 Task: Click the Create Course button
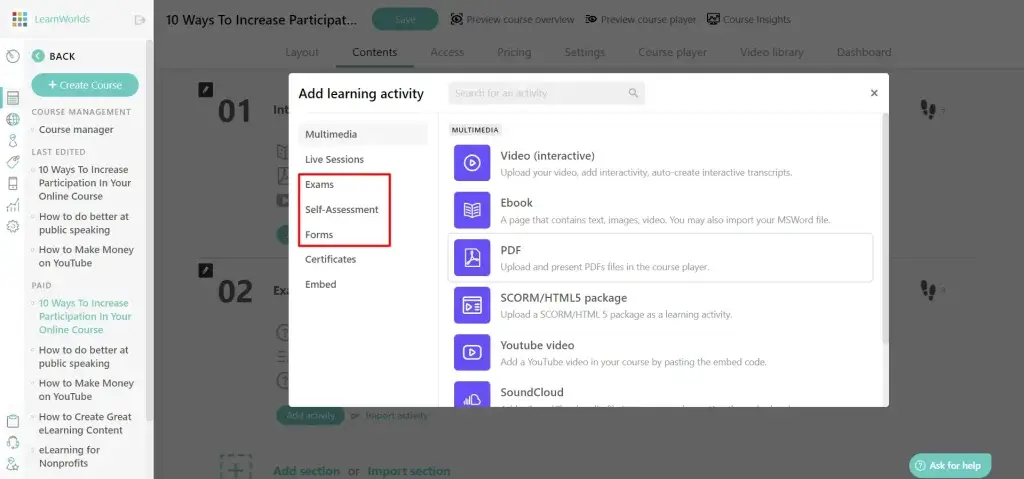click(85, 85)
